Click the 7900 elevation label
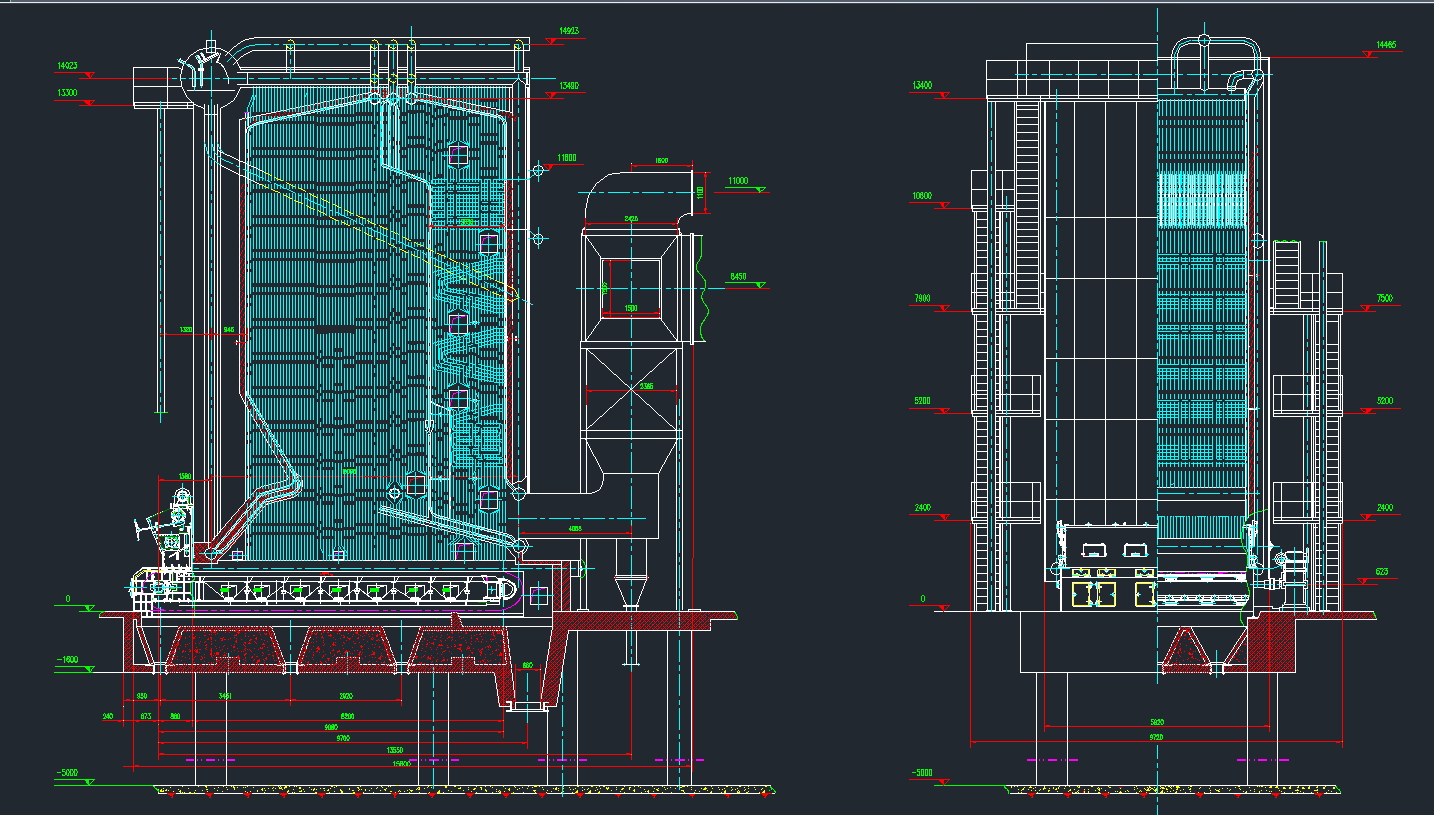The height and width of the screenshot is (815, 1434). tap(922, 298)
